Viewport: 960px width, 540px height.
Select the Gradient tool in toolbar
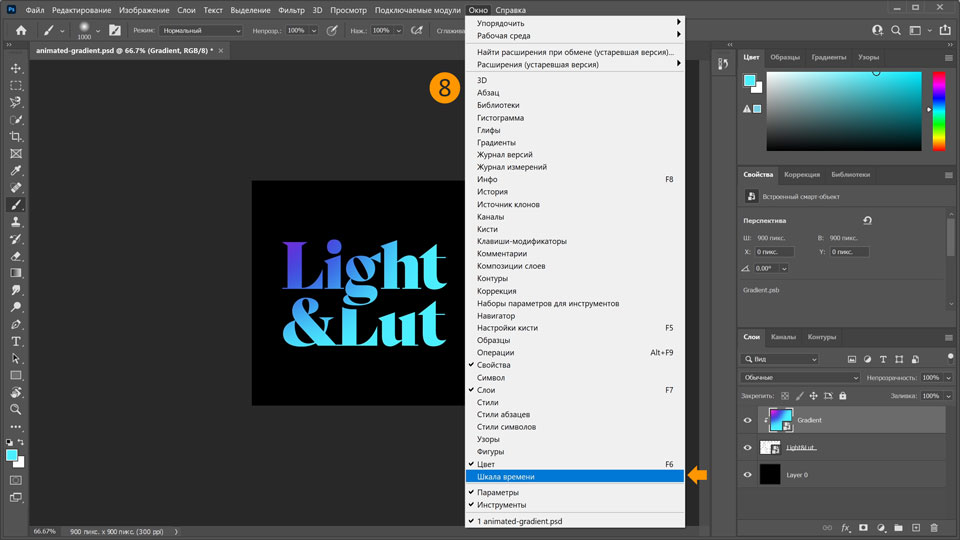pos(16,273)
